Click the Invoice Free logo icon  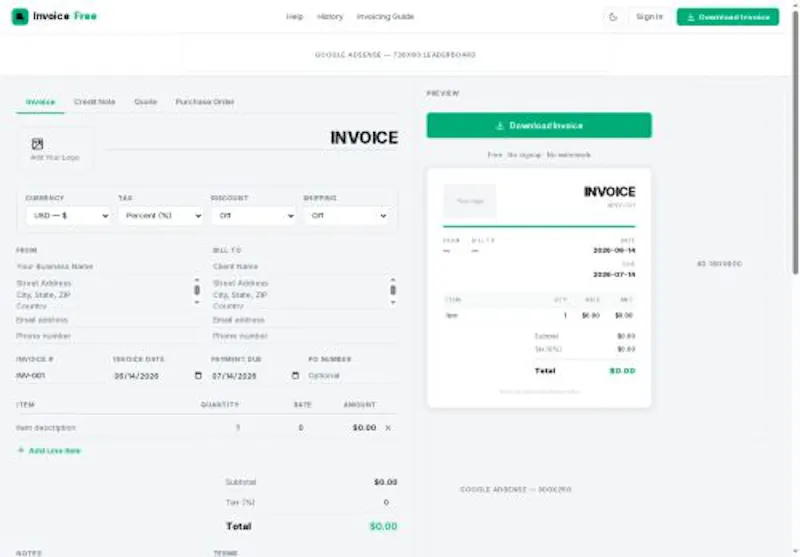coord(20,16)
